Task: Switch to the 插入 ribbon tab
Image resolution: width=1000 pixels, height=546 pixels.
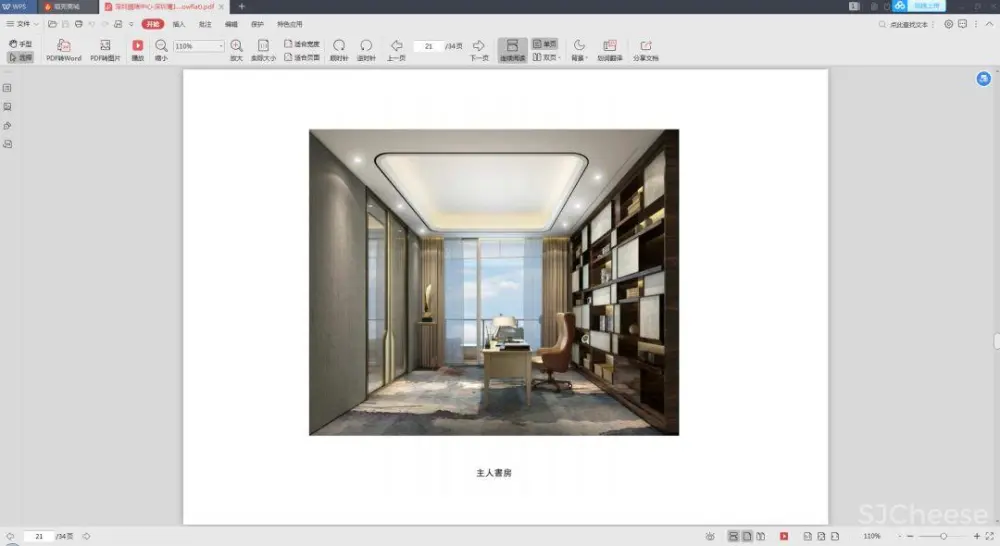Action: click(179, 23)
